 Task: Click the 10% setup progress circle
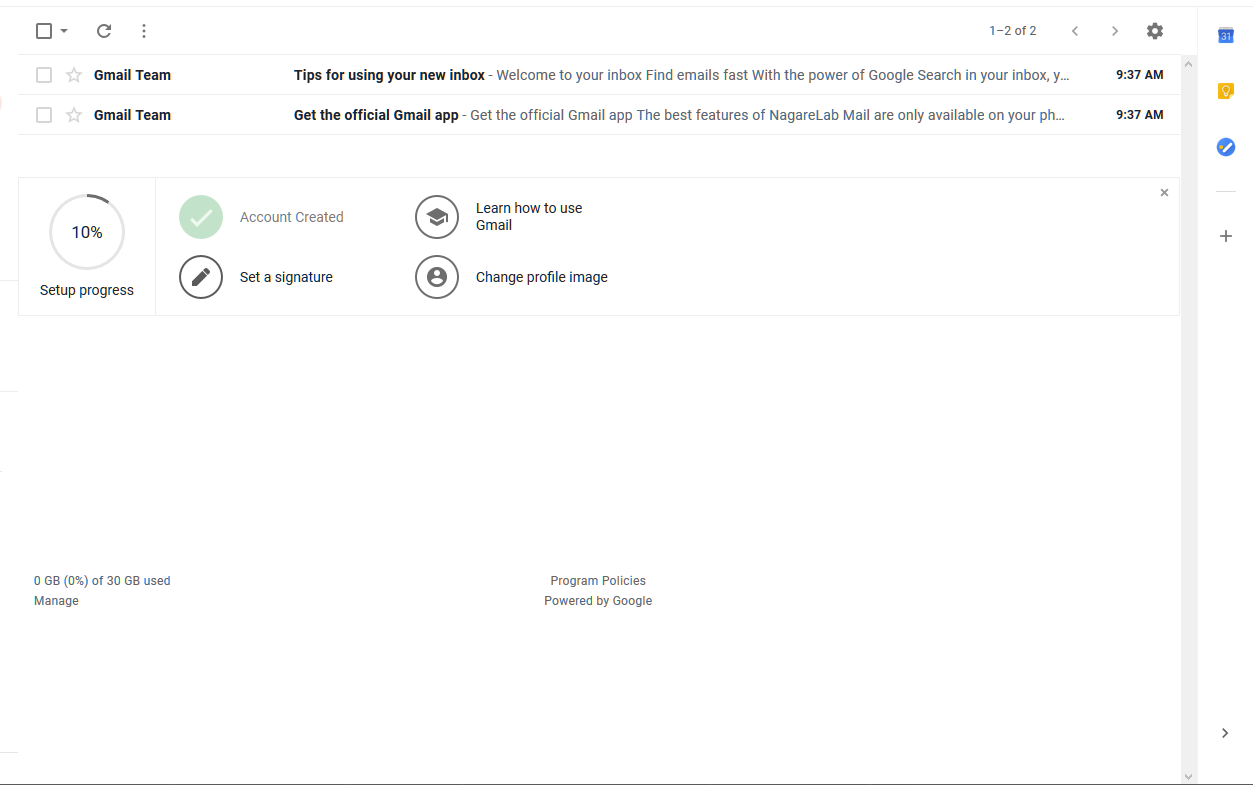pyautogui.click(x=87, y=232)
